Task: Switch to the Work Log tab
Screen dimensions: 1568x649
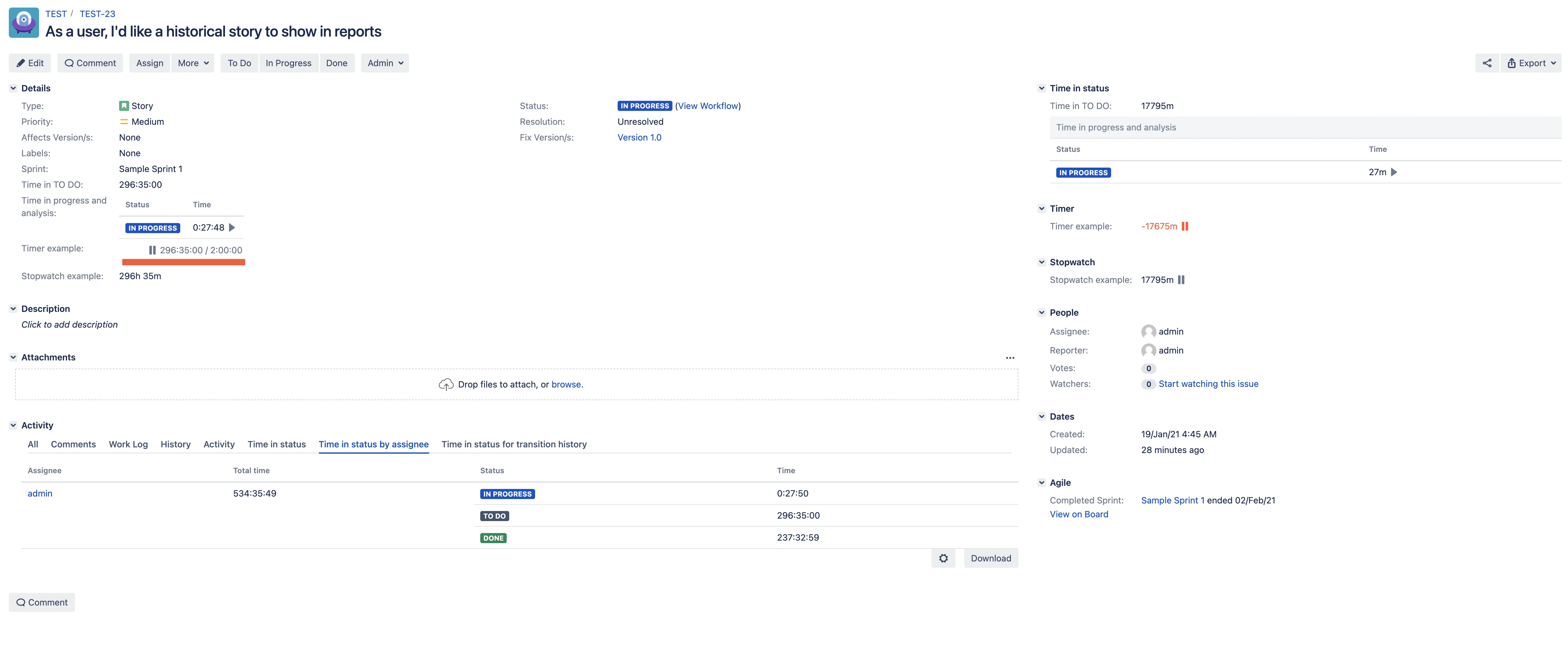Action: click(129, 445)
